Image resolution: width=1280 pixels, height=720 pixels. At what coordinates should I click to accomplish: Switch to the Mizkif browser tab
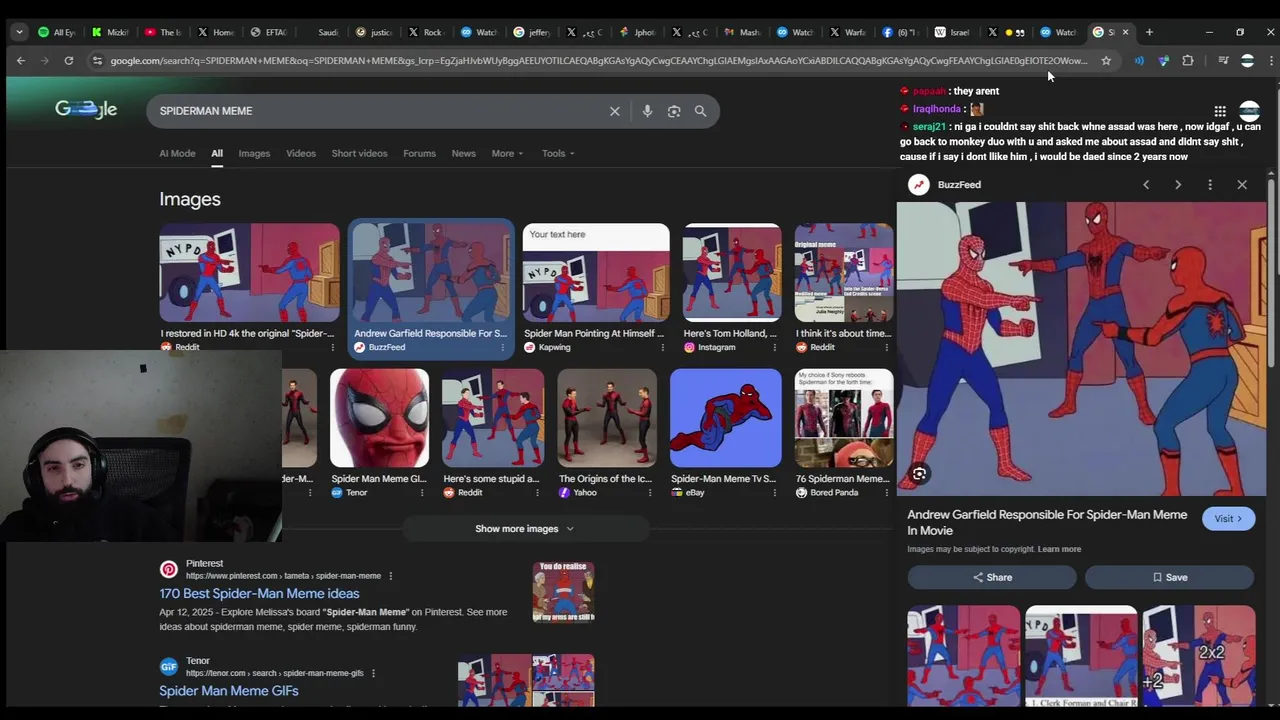click(x=110, y=32)
